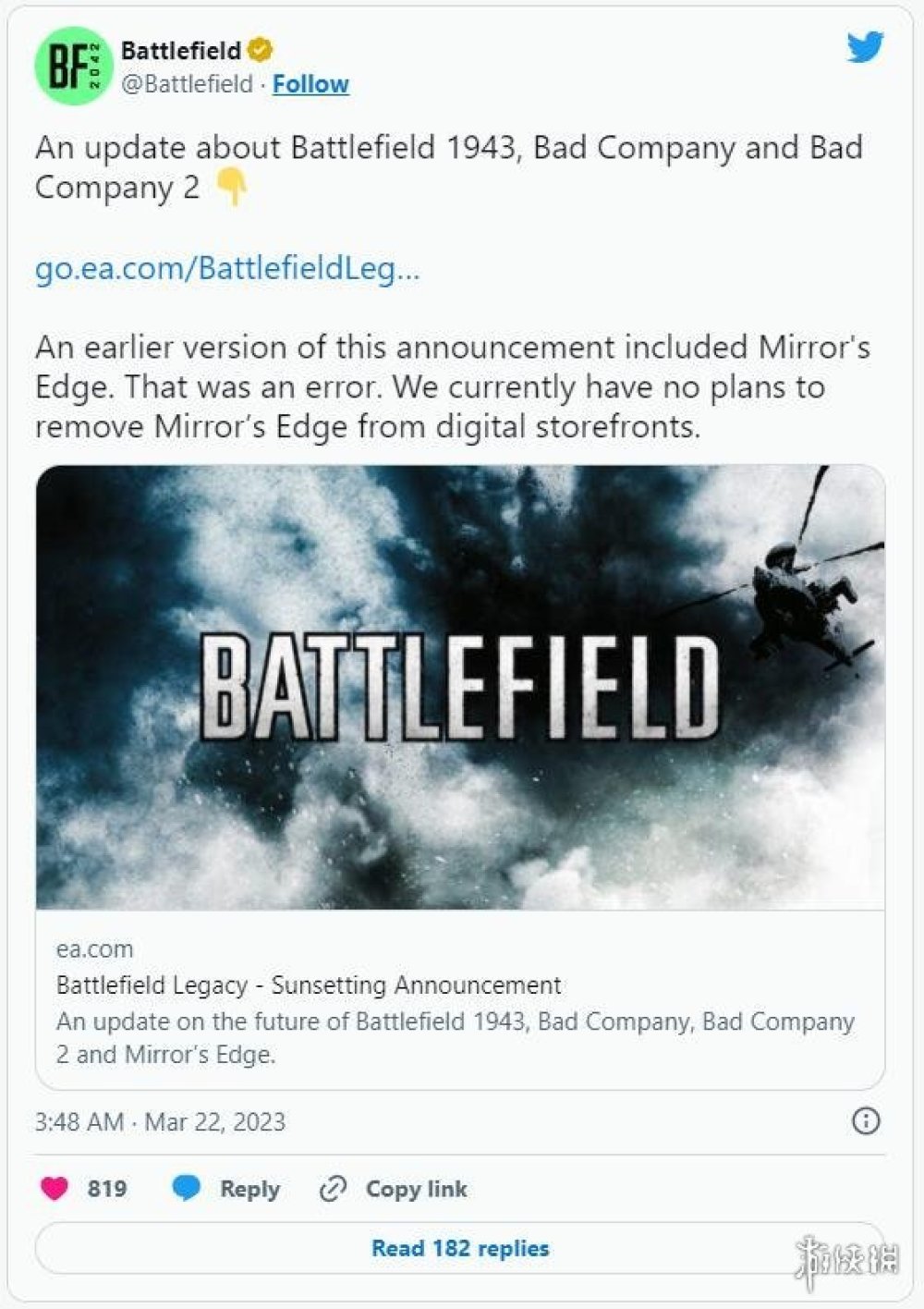Viewport: 924px width, 1309px height.
Task: Open Battlefield Legacy Sunsetting Announcement title
Action: 309,985
